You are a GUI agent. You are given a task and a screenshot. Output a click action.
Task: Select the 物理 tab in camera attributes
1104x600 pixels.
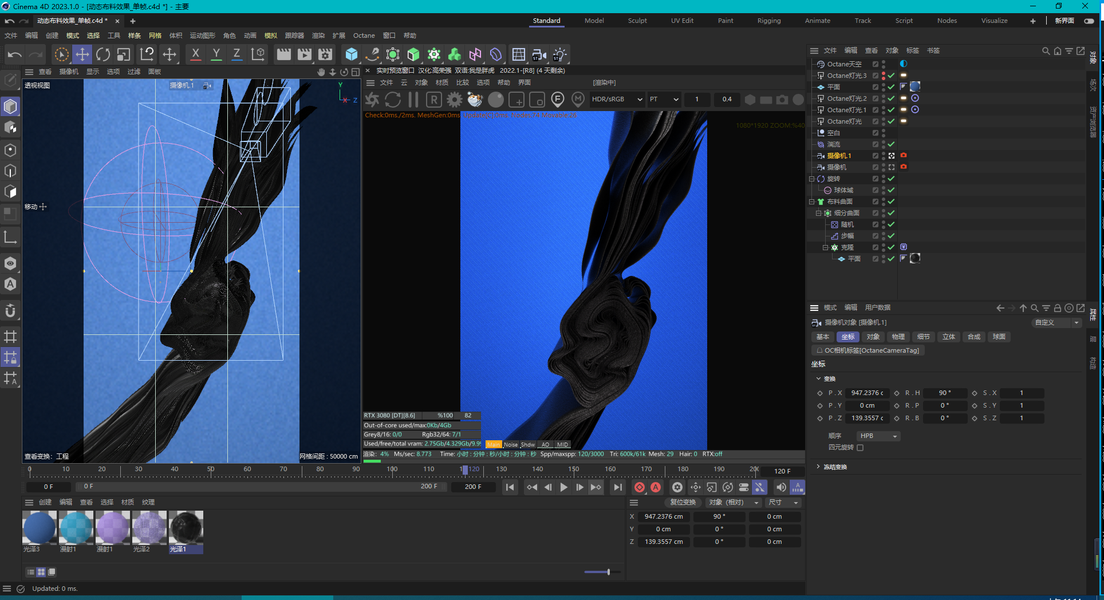click(898, 337)
